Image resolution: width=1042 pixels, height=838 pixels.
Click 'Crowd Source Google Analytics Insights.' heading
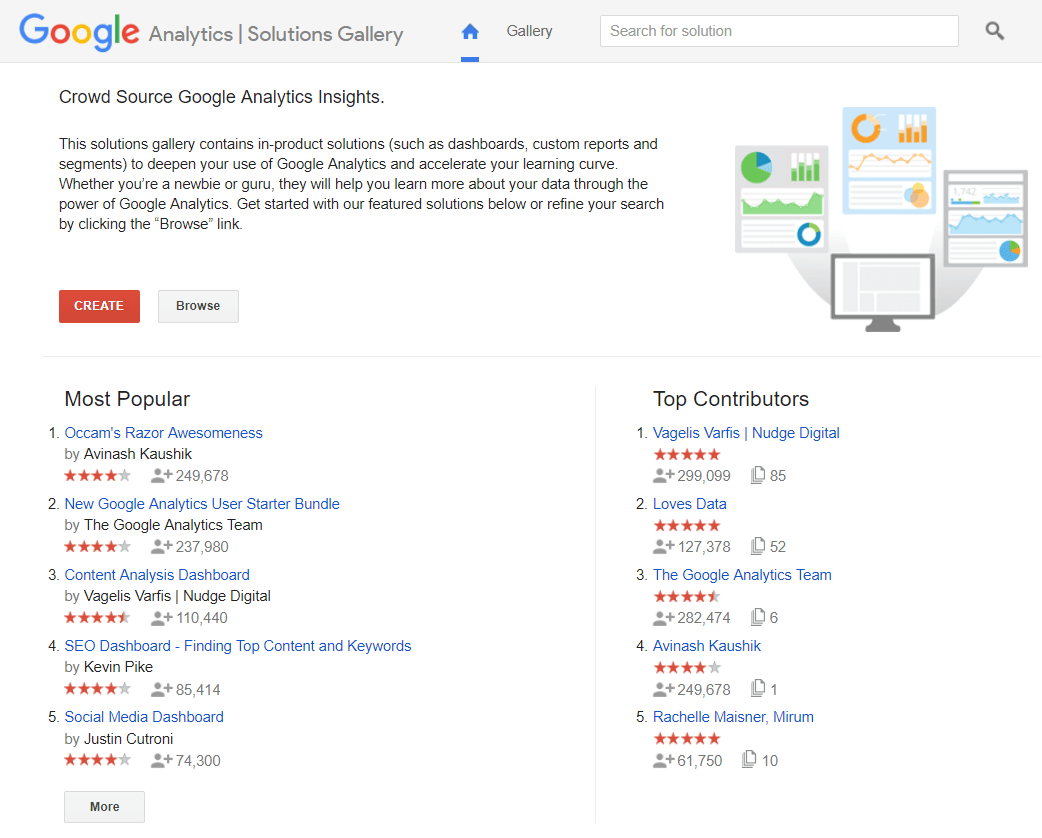point(222,97)
